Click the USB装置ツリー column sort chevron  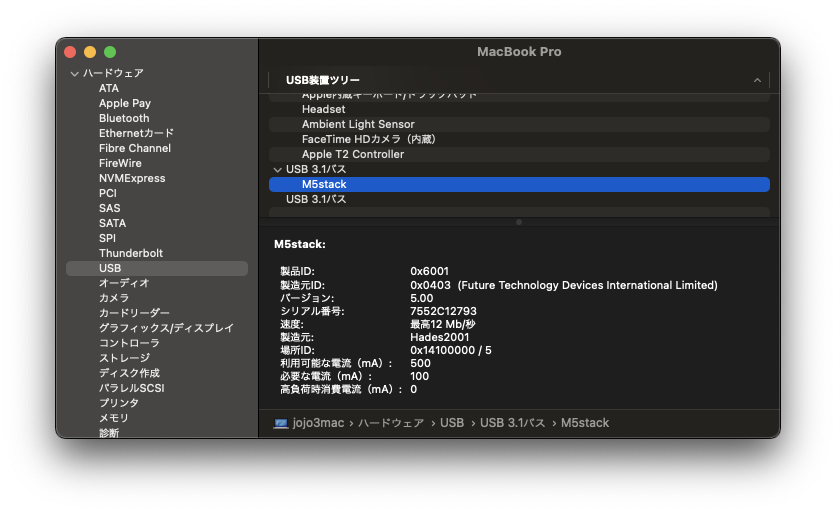coord(757,80)
